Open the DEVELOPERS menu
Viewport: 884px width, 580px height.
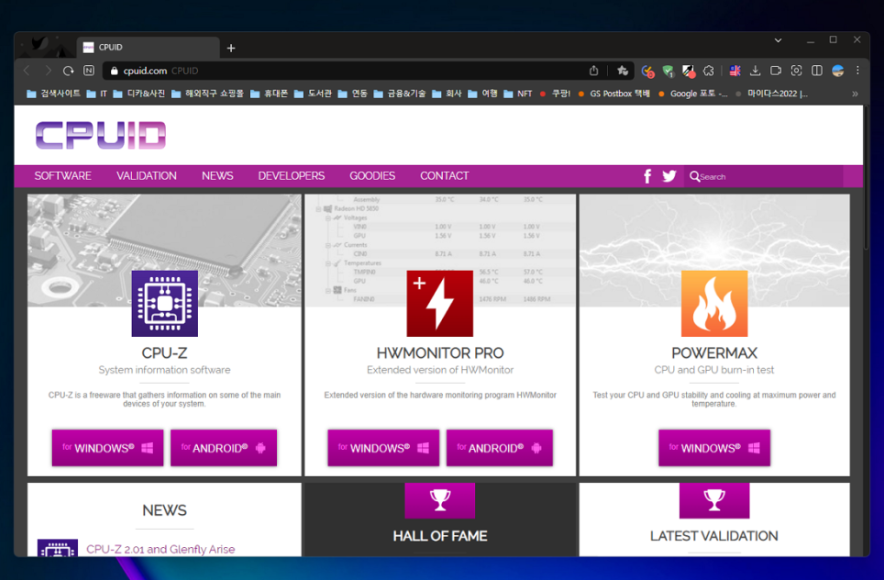[x=291, y=176]
